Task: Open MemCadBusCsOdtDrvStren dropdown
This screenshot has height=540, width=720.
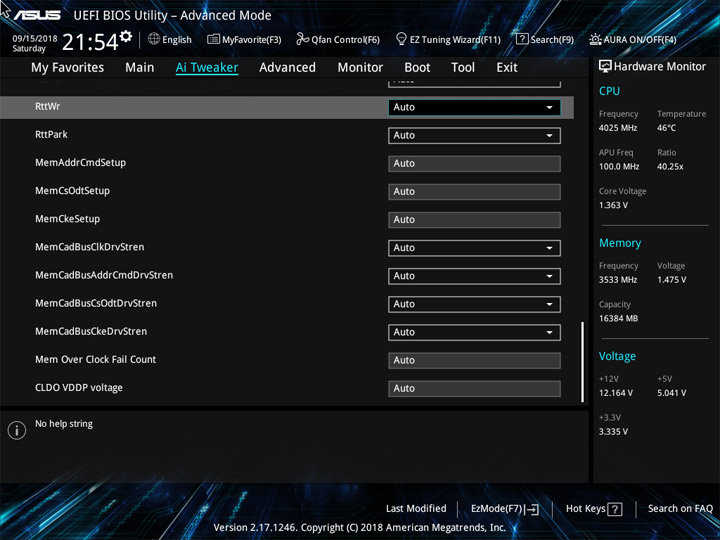Action: [x=474, y=304]
